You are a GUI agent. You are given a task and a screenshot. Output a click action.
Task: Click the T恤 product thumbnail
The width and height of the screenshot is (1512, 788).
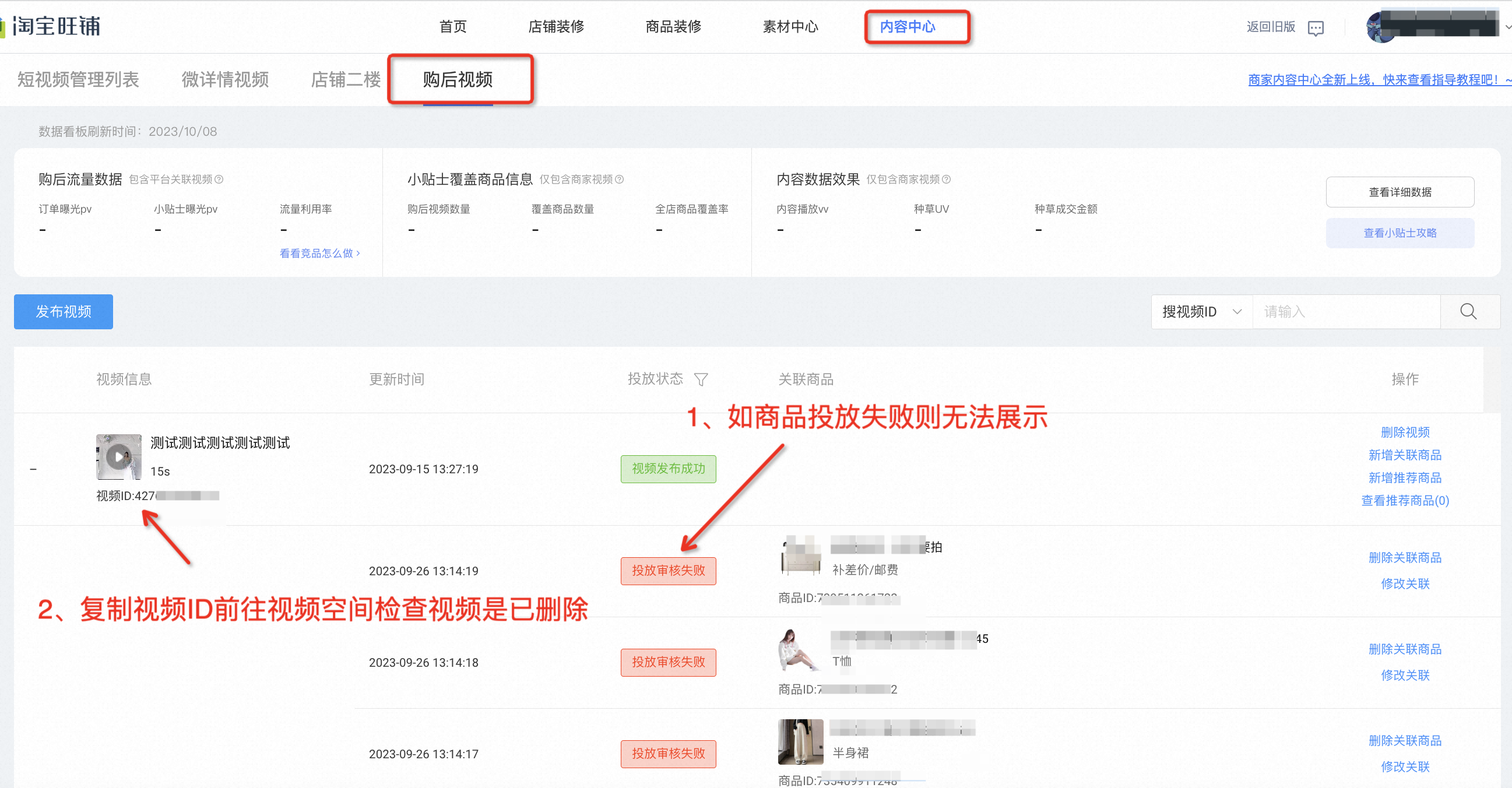801,650
